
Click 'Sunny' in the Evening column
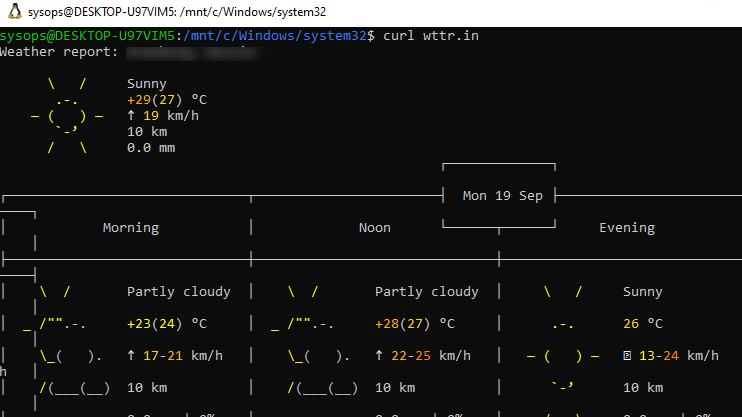click(643, 292)
